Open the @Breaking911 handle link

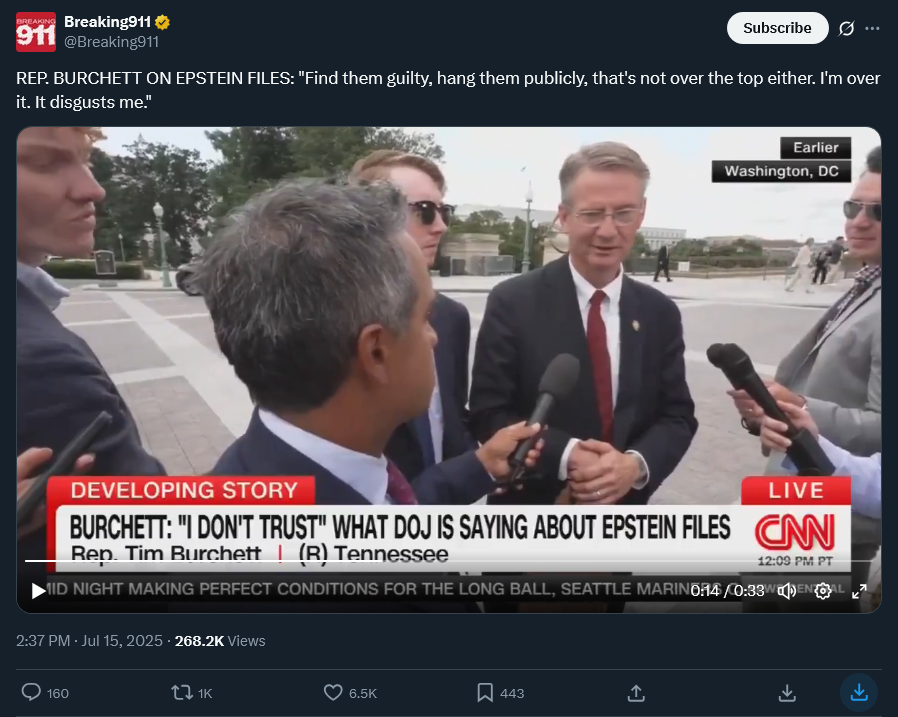[111, 42]
